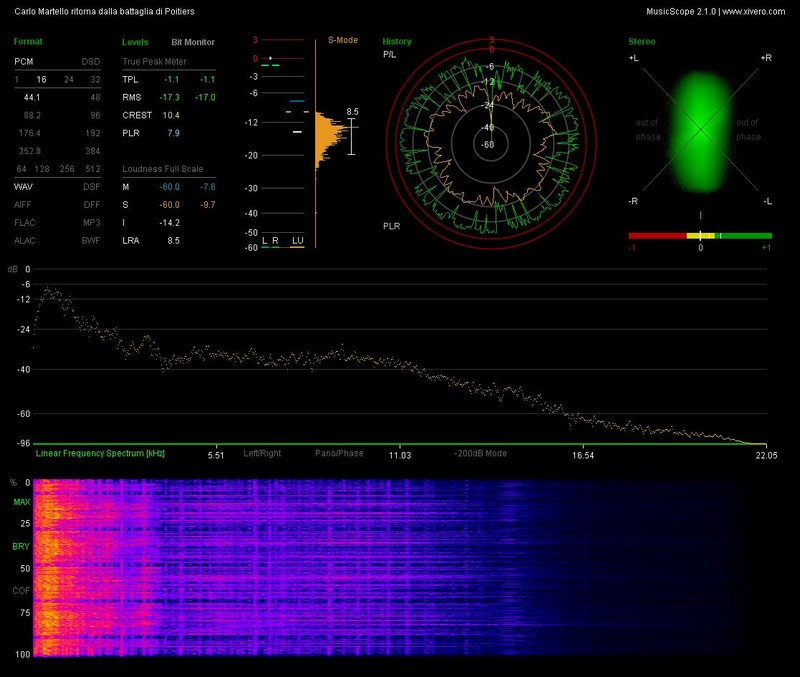
Task: Click the 256 DSD rate value
Action: [67, 169]
